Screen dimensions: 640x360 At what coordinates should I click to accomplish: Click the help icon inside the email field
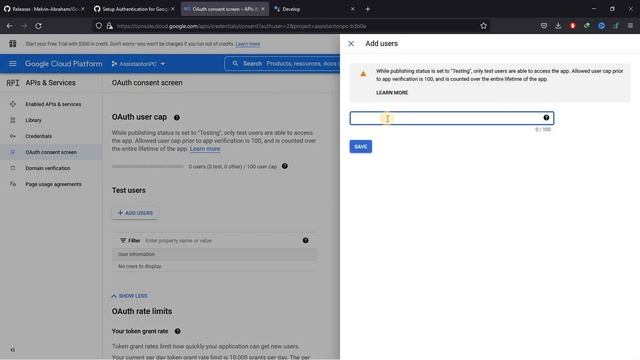(x=546, y=118)
